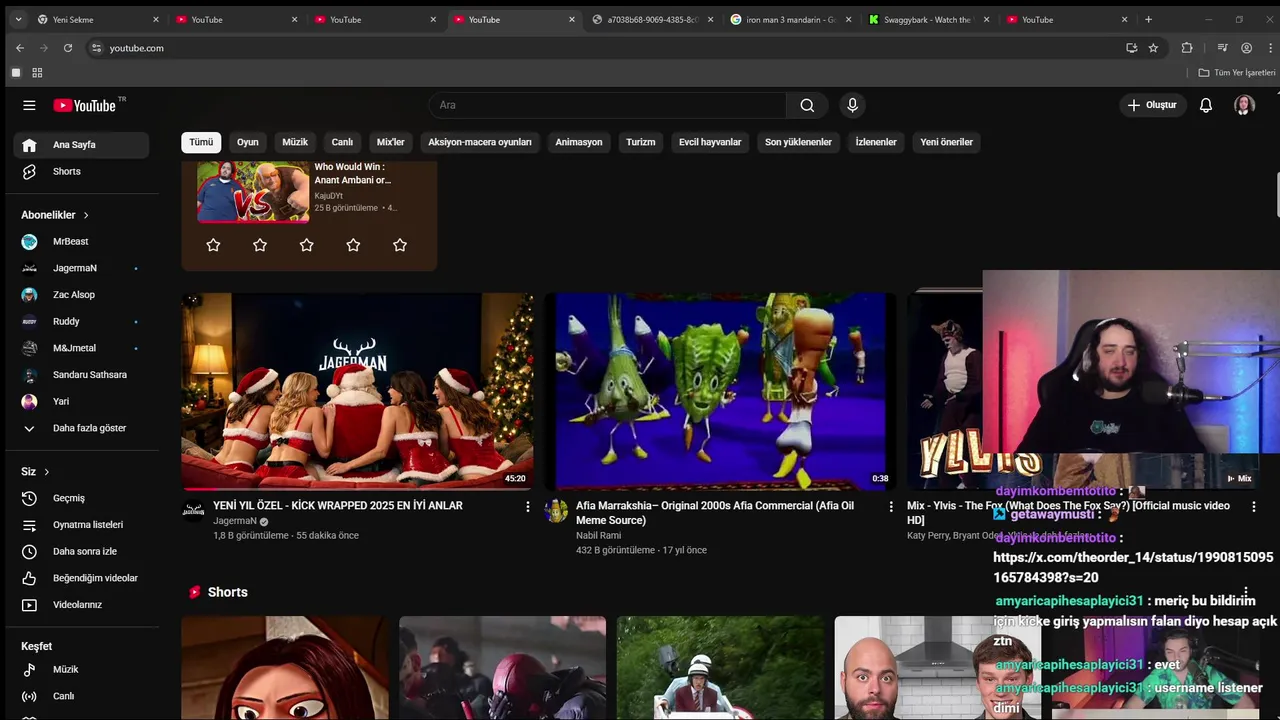The width and height of the screenshot is (1280, 720).
Task: Select the Aksiyon-macera oyunları chip
Action: (480, 142)
